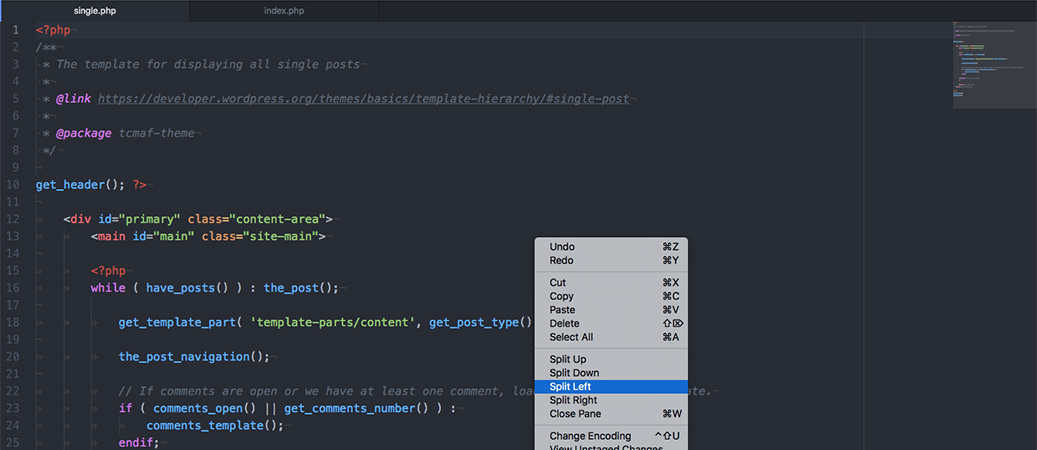Select Copy from the context menu
This screenshot has width=1037, height=450.
pyautogui.click(x=561, y=297)
